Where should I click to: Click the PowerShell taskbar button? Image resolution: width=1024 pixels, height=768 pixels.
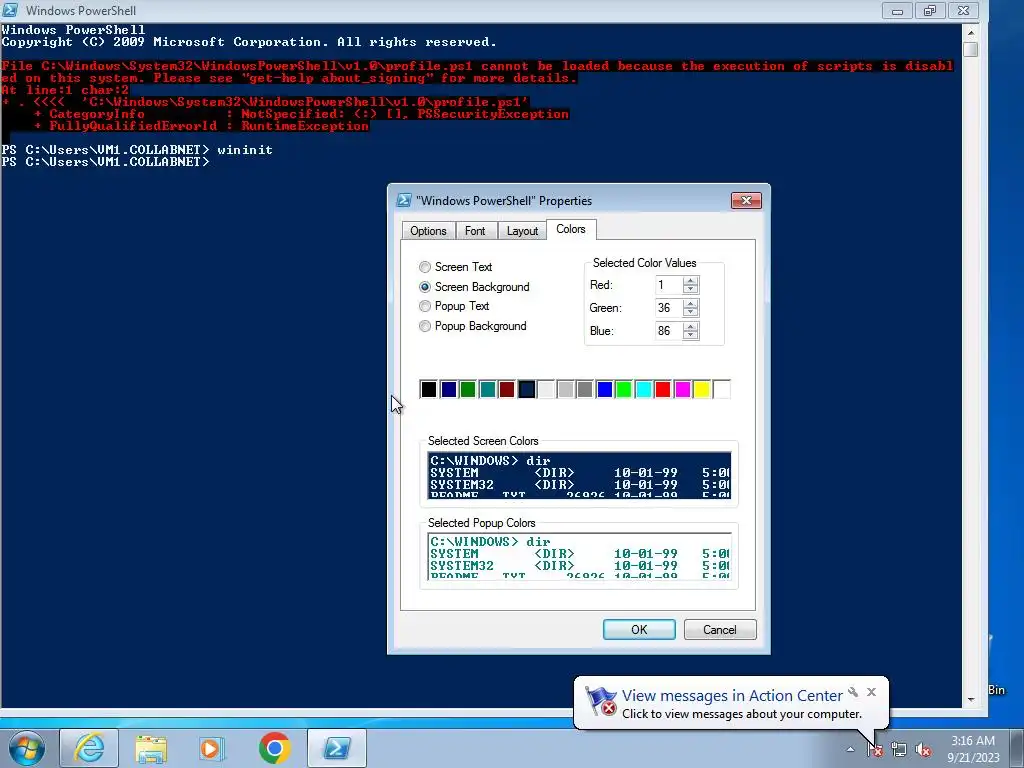pyautogui.click(x=336, y=748)
